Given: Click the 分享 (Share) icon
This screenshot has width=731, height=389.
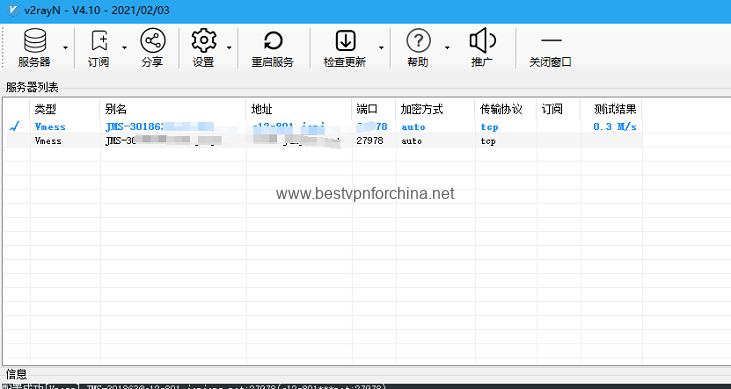Looking at the screenshot, I should coord(152,41).
